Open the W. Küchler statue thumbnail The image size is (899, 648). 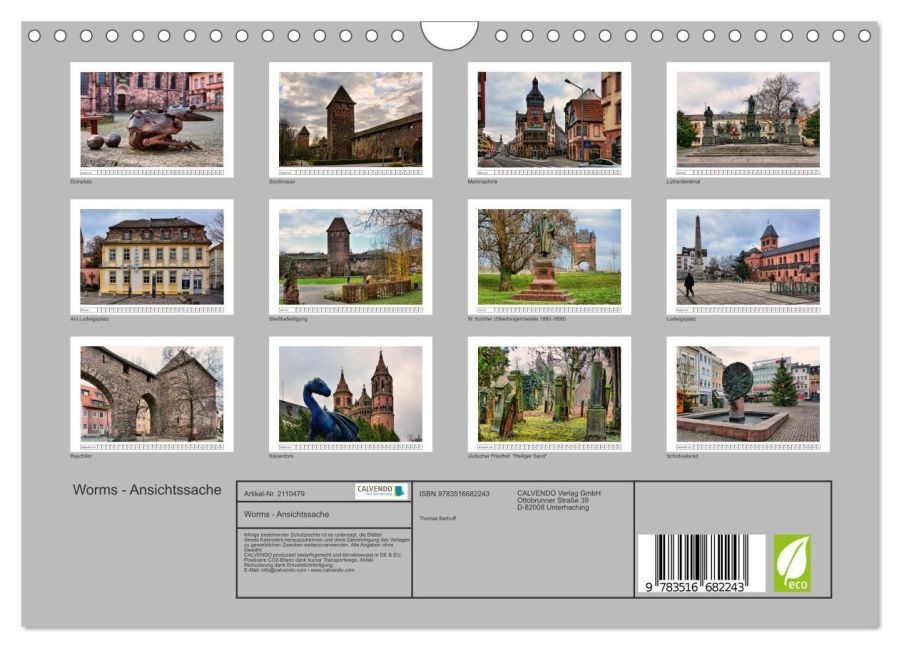pyautogui.click(x=549, y=257)
